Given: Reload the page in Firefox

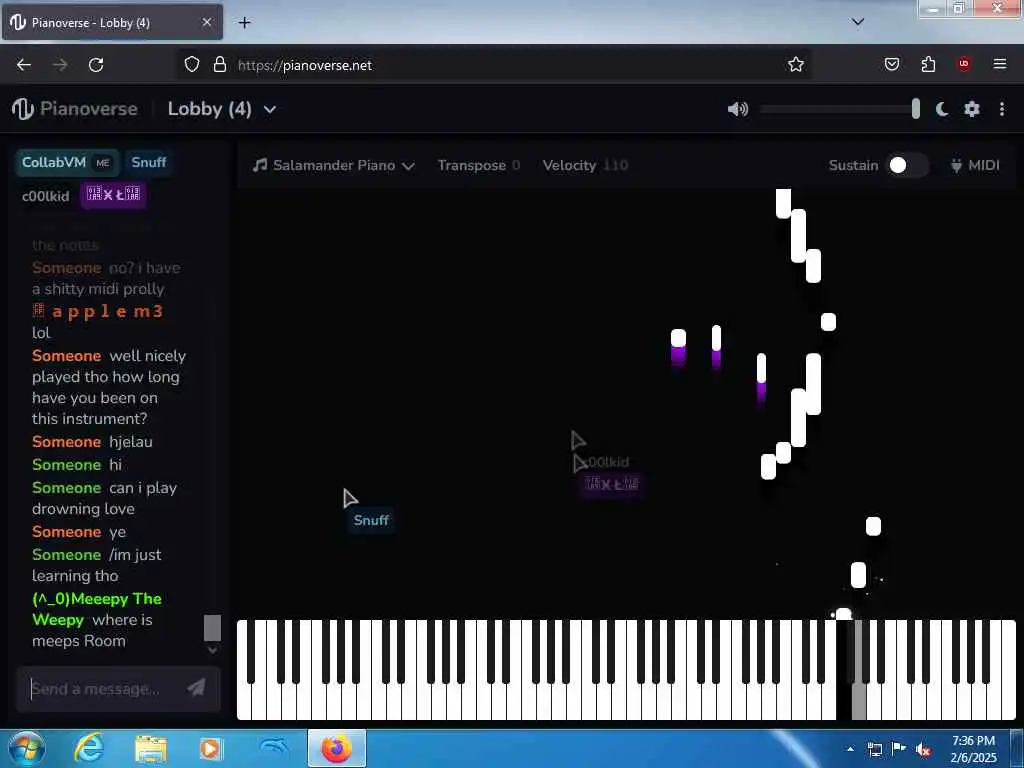Looking at the screenshot, I should click(x=96, y=65).
